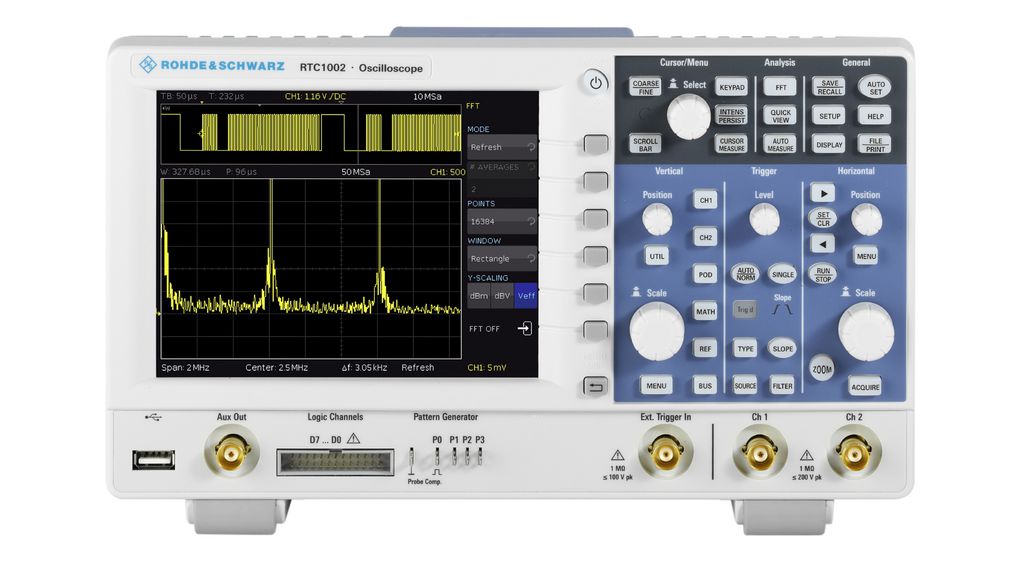1020x570 pixels.
Task: Select the FFT OFF exit icon on screen
Action: (x=524, y=329)
